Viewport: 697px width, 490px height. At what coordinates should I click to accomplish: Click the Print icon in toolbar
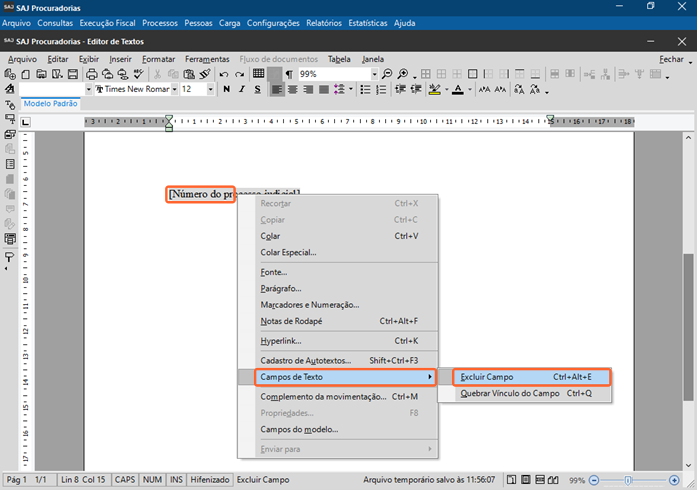[93, 74]
